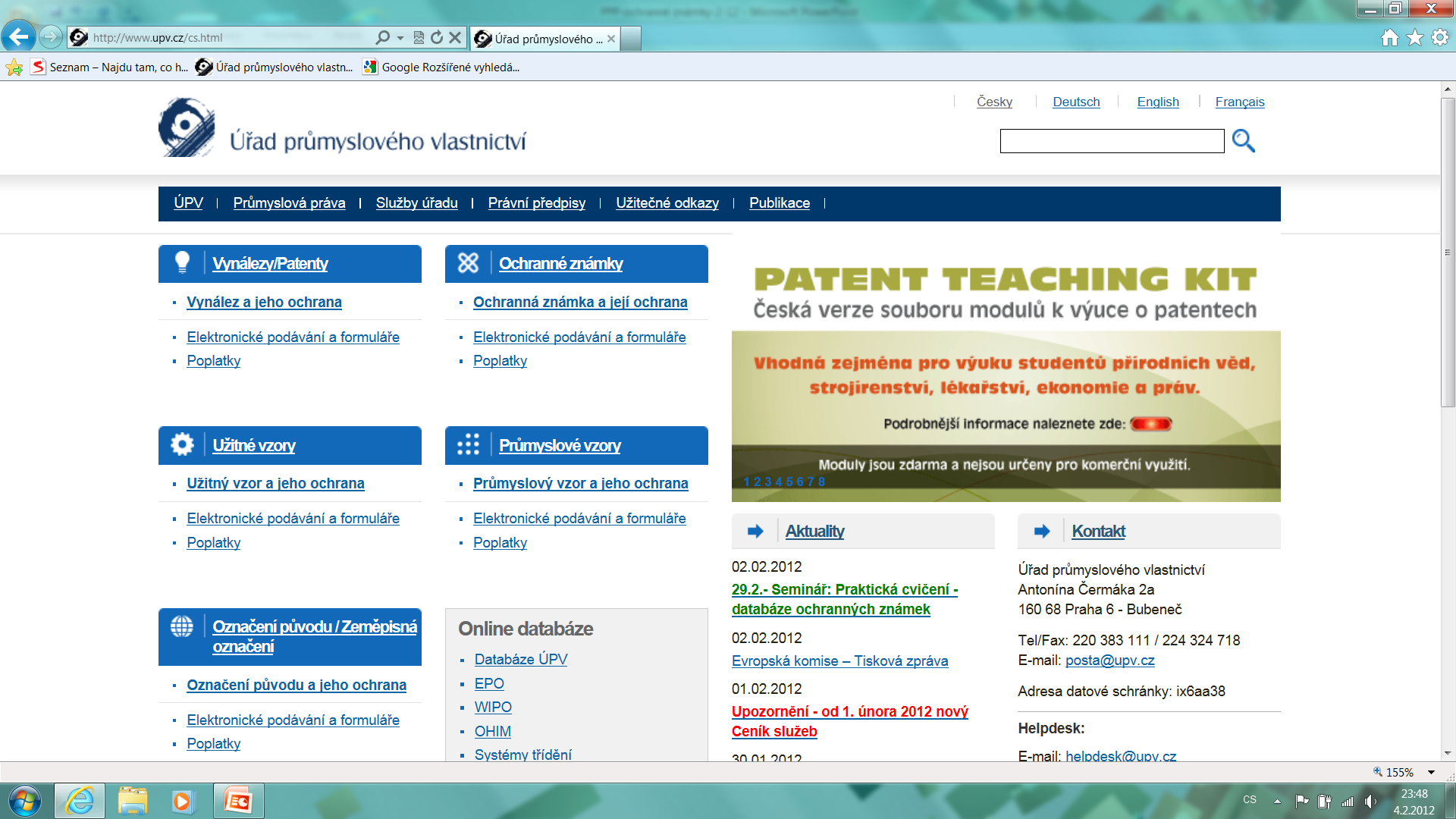Open Databáze ÚPV link
This screenshot has height=819, width=1456.
(x=521, y=659)
